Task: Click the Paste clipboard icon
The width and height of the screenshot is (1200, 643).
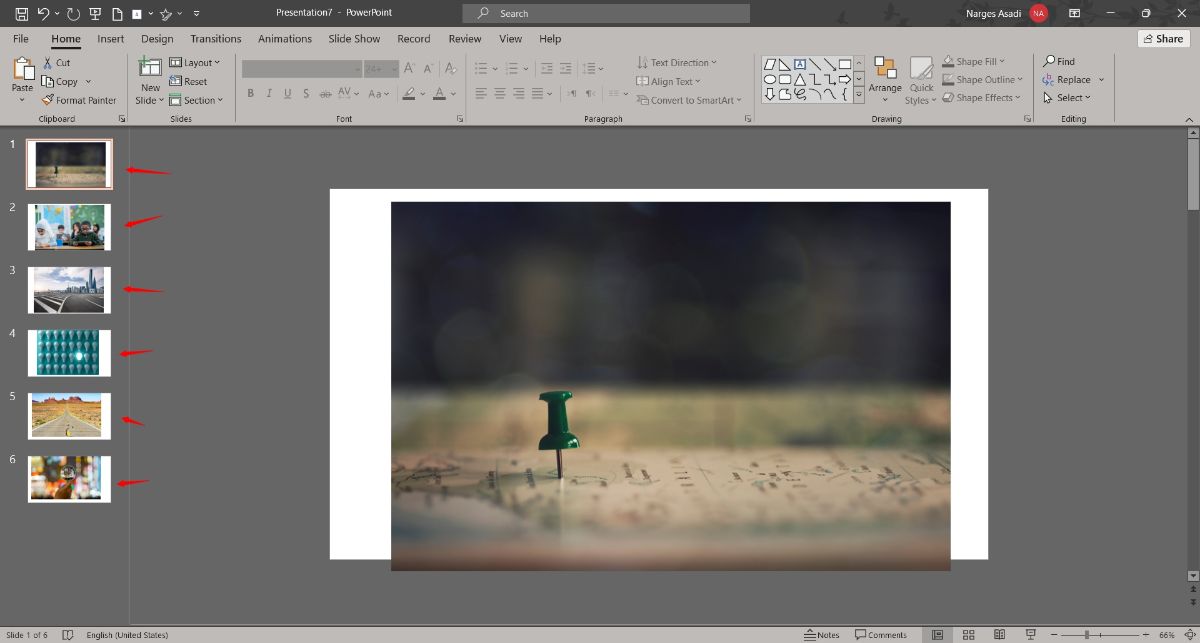Action: [x=22, y=69]
